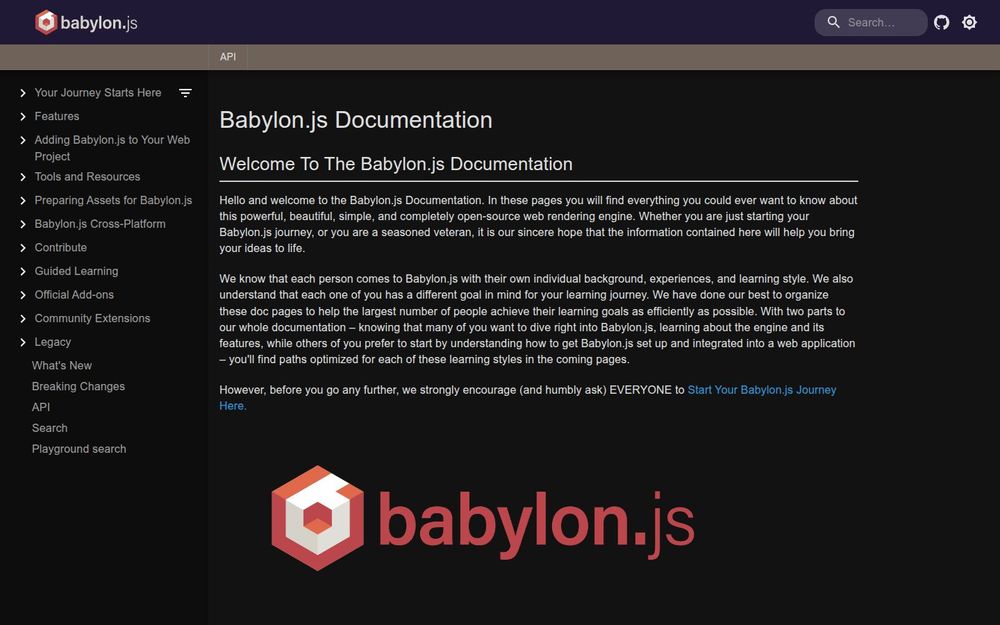Expand the Contribute chevron

click(23, 248)
